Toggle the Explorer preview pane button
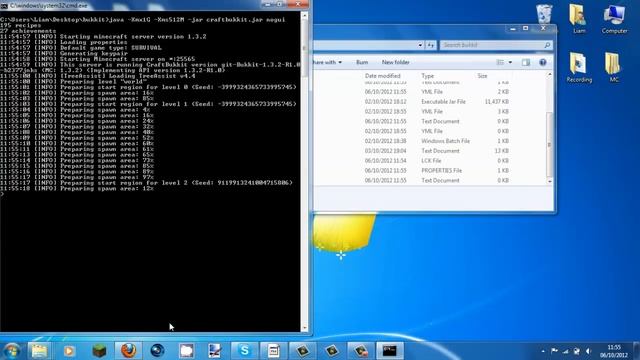Image resolution: width=640 pixels, height=360 pixels. coord(526,62)
